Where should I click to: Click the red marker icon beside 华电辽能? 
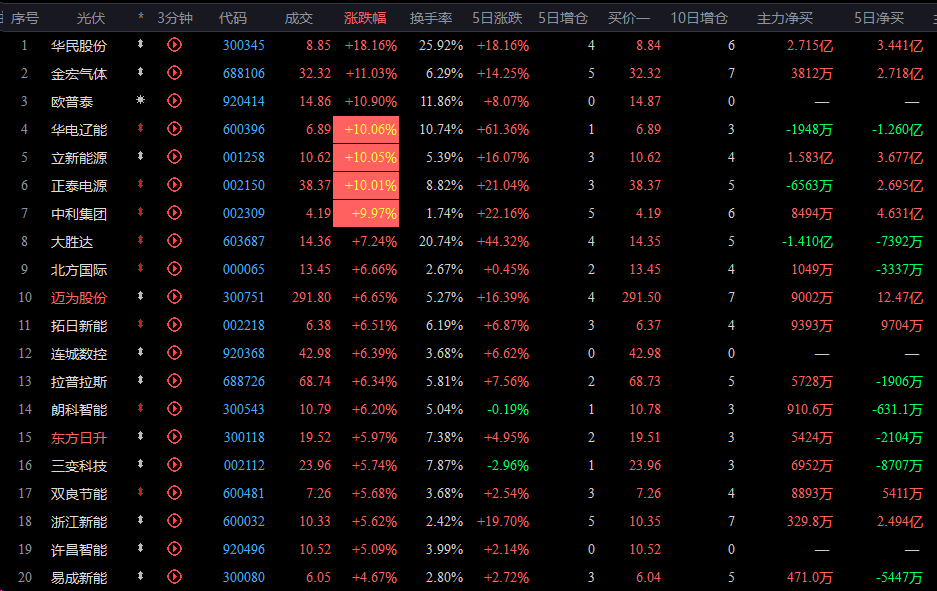click(141, 129)
